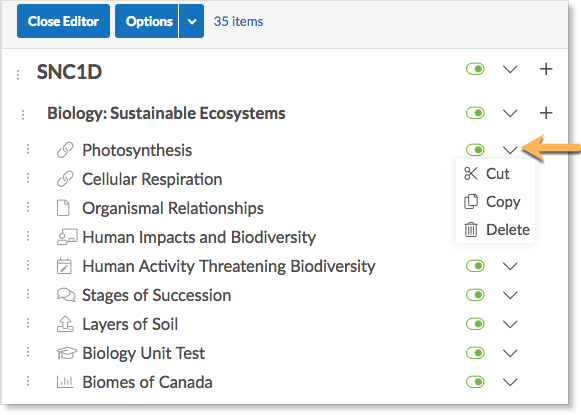Select Cut from the context menu
Viewport: 581px width, 415px height.
[x=487, y=174]
